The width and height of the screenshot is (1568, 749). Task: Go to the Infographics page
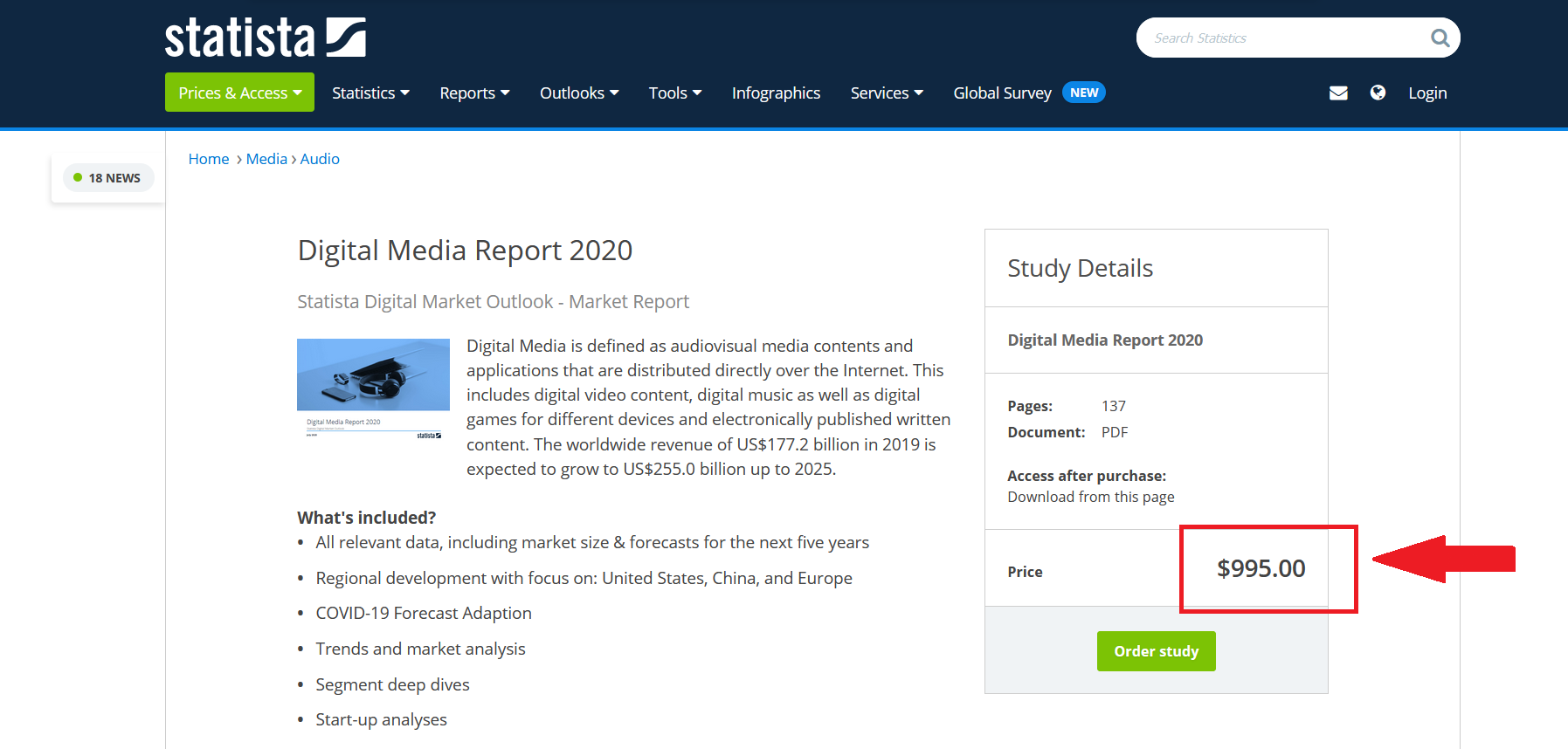pyautogui.click(x=776, y=93)
